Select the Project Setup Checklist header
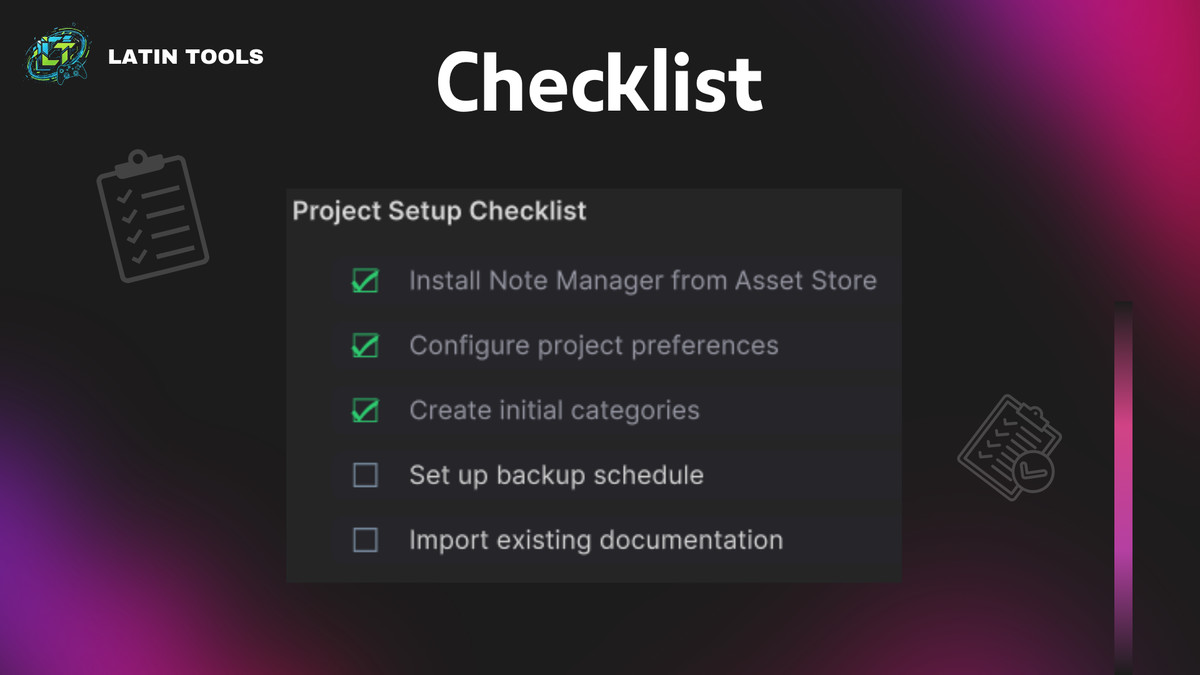Image resolution: width=1200 pixels, height=675 pixels. [x=439, y=211]
